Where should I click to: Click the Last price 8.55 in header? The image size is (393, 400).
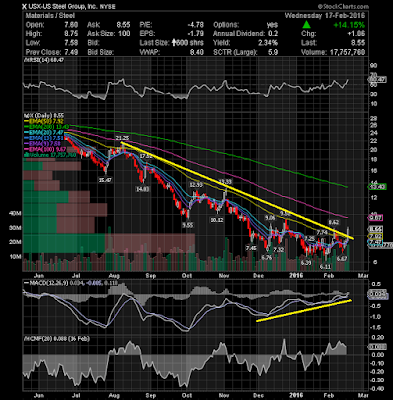click(358, 43)
